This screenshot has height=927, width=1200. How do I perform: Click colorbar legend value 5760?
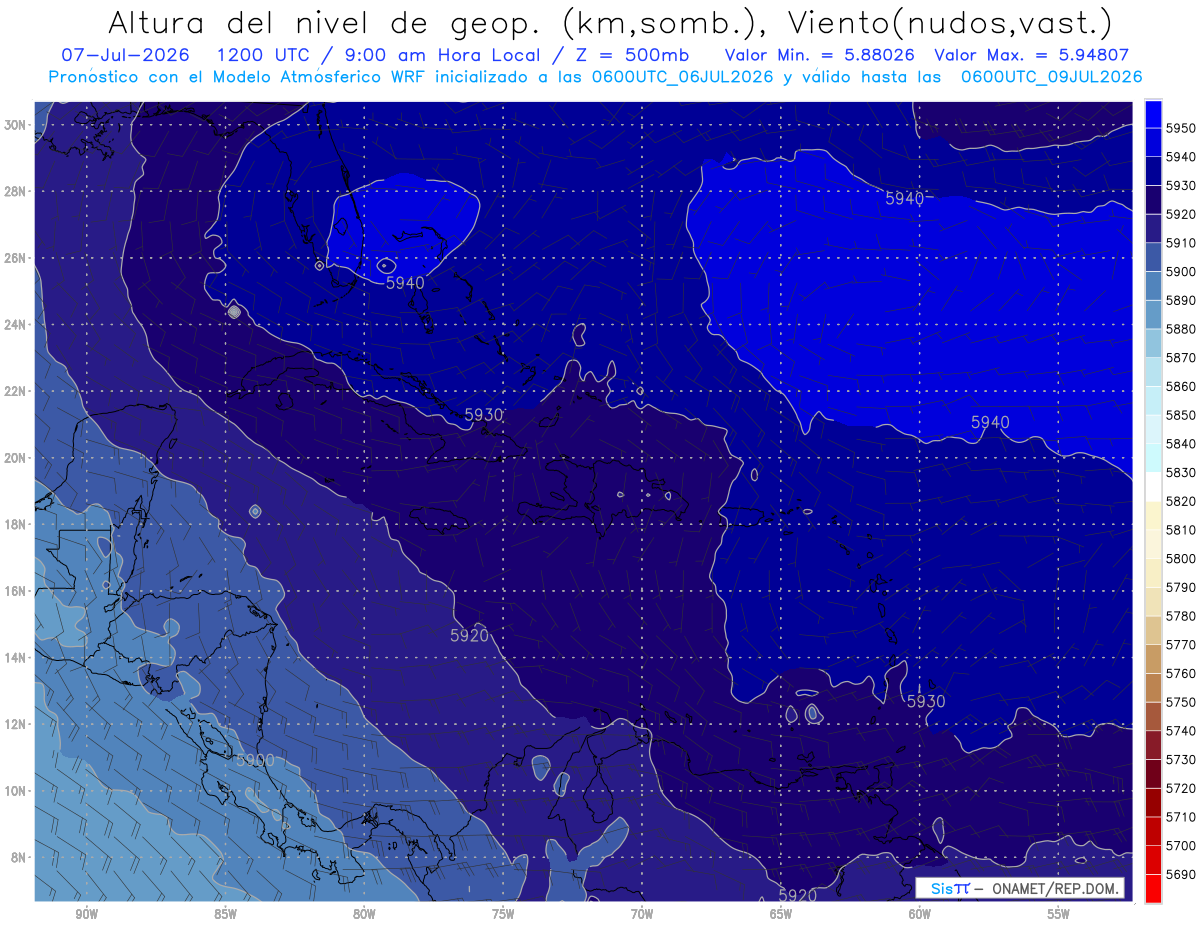1181,673
